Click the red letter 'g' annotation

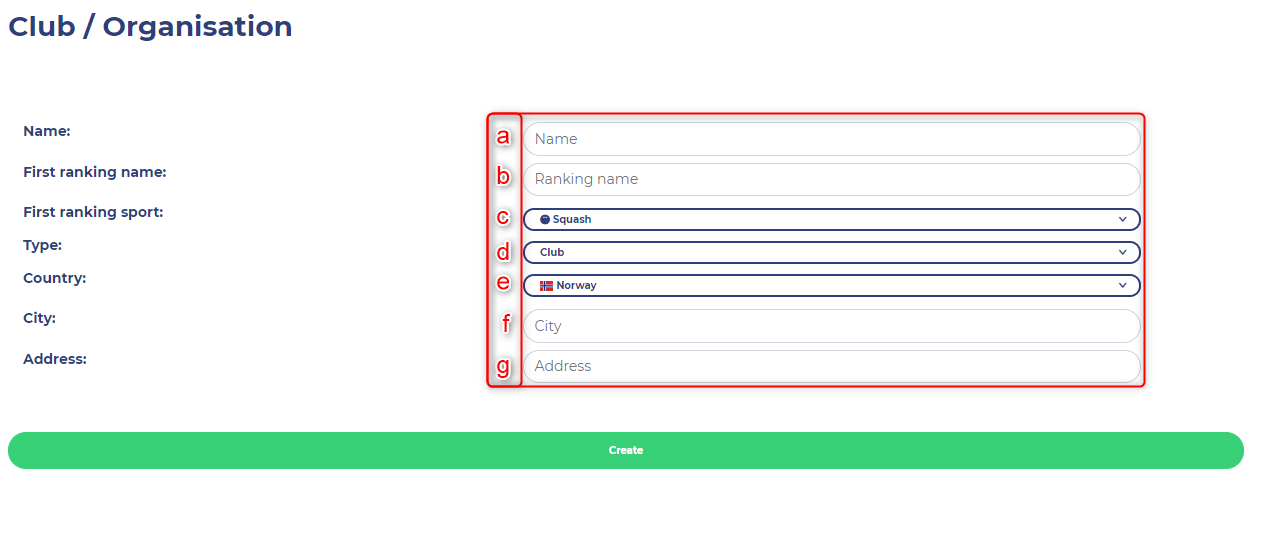coord(504,368)
